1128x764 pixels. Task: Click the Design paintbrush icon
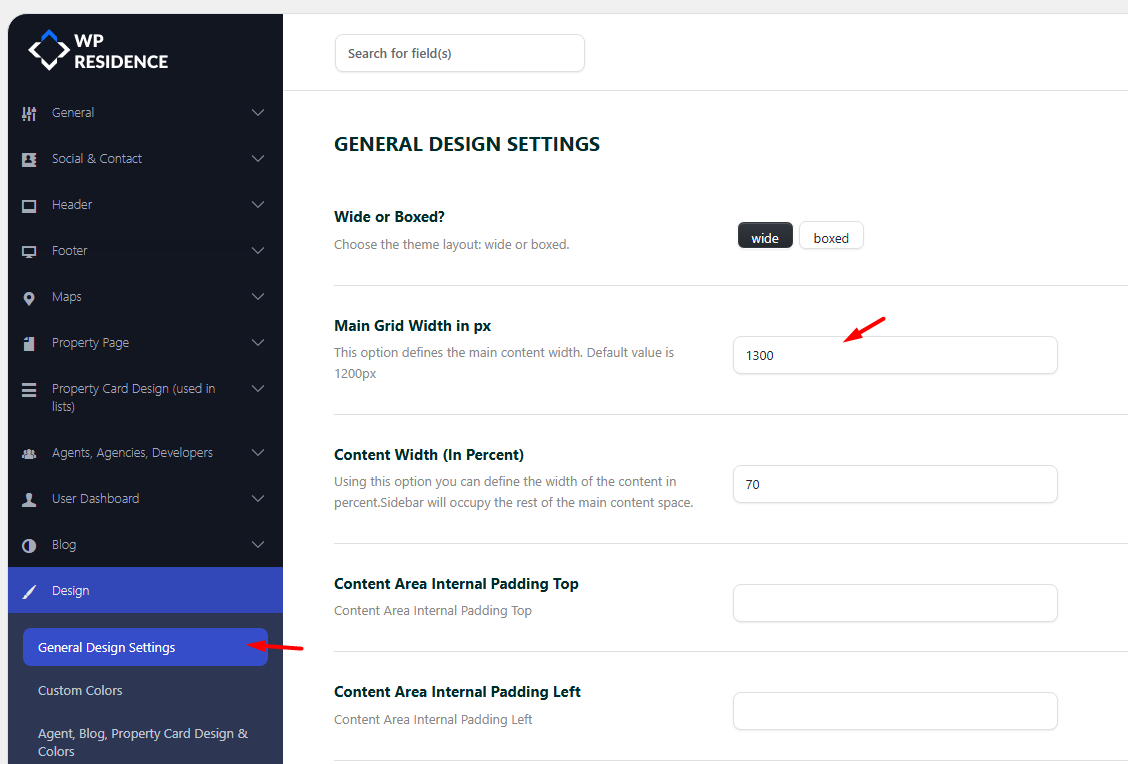pyautogui.click(x=29, y=591)
